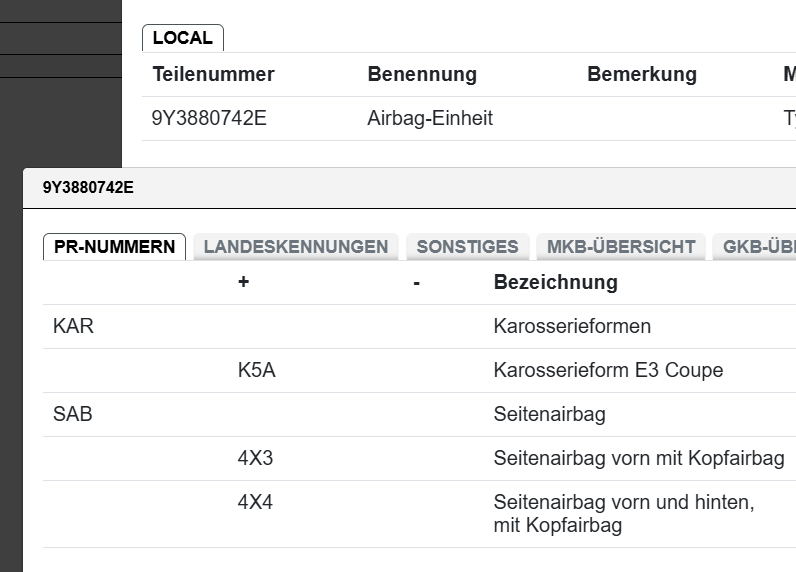Click the Bemerkung column header
796x572 pixels.
pyautogui.click(x=641, y=75)
